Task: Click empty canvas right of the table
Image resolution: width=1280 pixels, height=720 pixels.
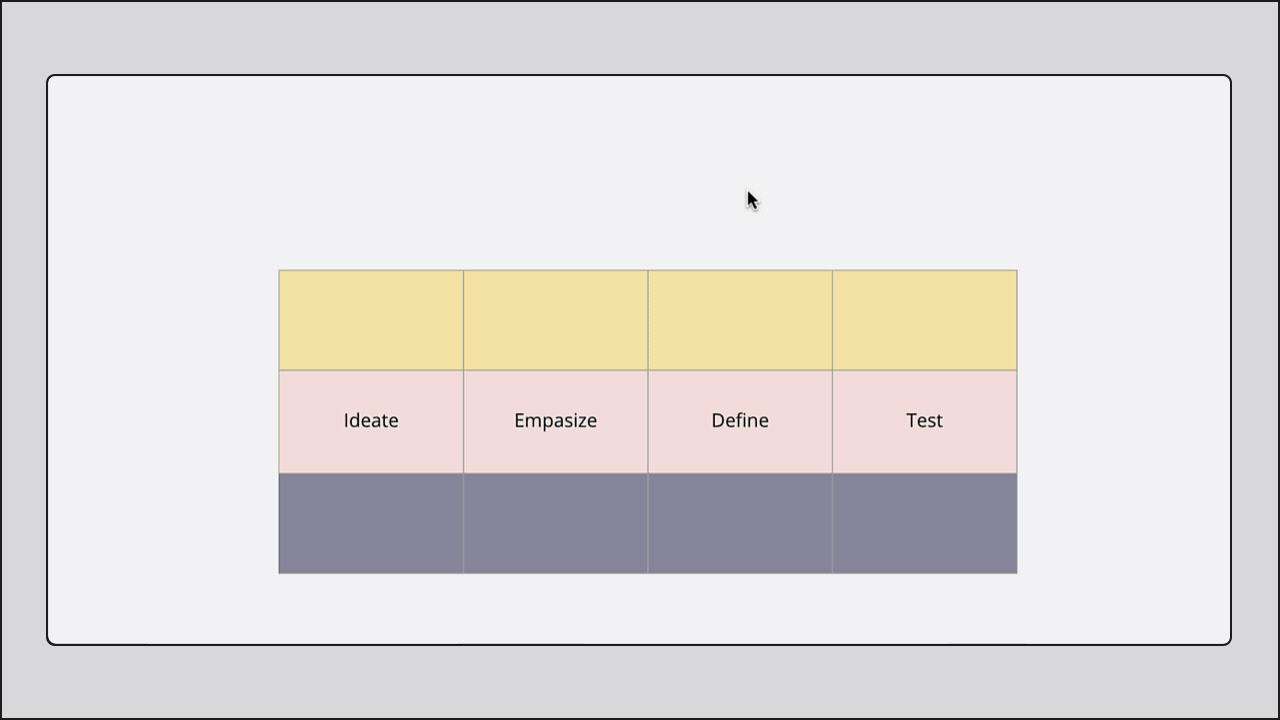Action: coord(1120,420)
